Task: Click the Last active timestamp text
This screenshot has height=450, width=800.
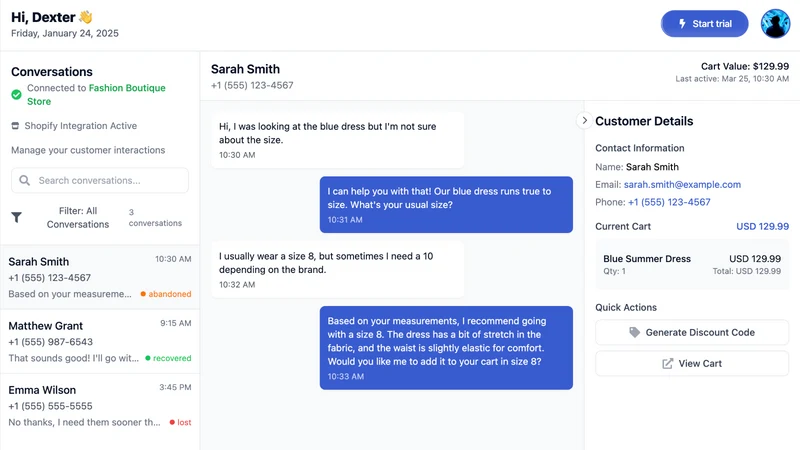Action: tap(732, 79)
